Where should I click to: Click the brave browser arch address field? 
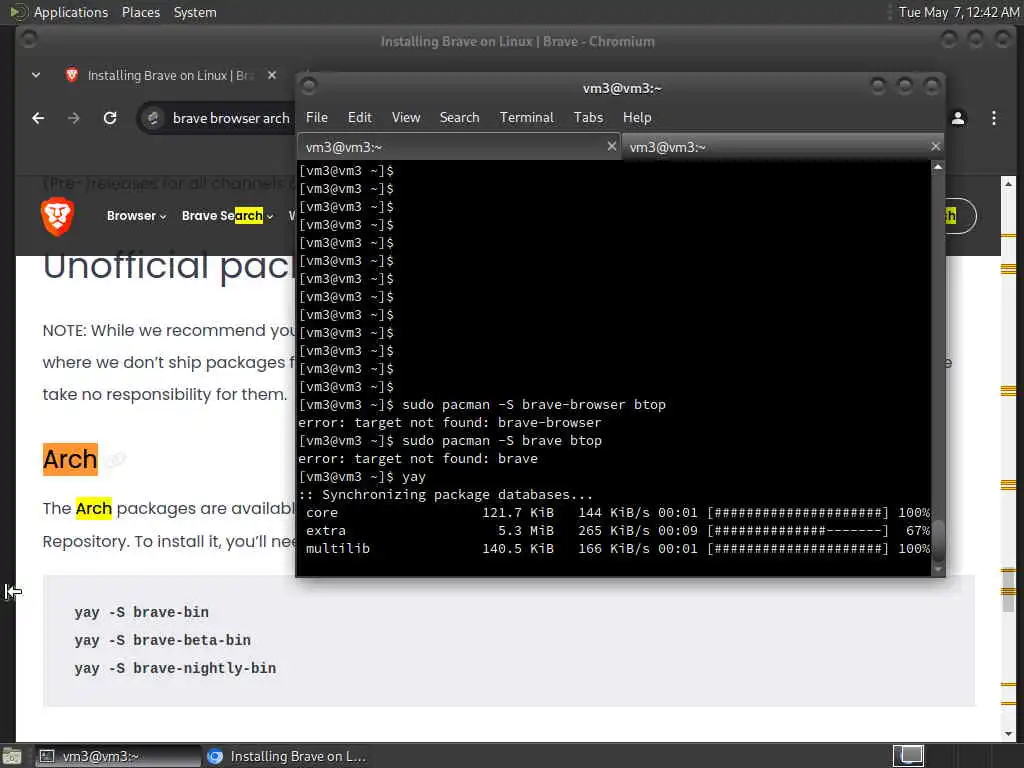click(x=230, y=118)
